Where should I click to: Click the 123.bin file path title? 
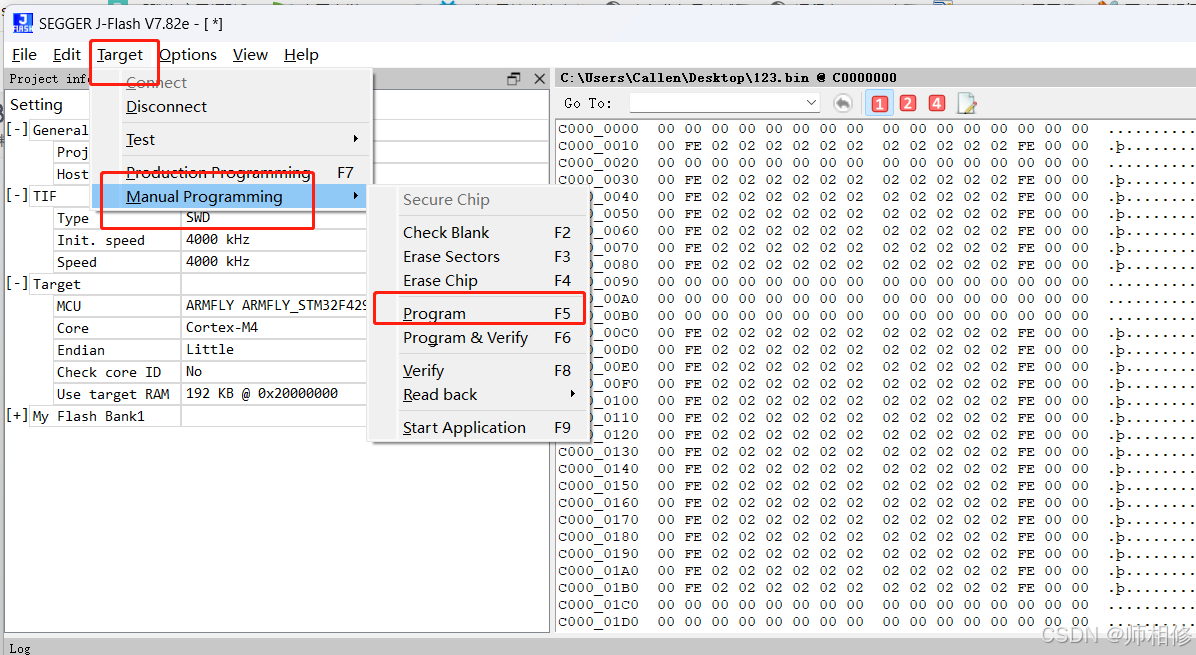pos(728,78)
